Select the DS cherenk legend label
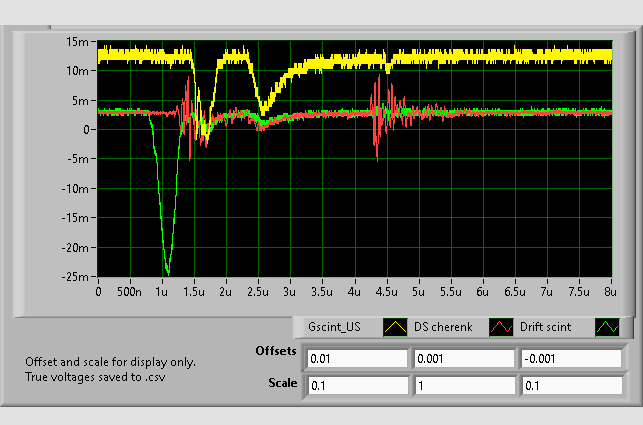This screenshot has height=425, width=643. pyautogui.click(x=445, y=327)
